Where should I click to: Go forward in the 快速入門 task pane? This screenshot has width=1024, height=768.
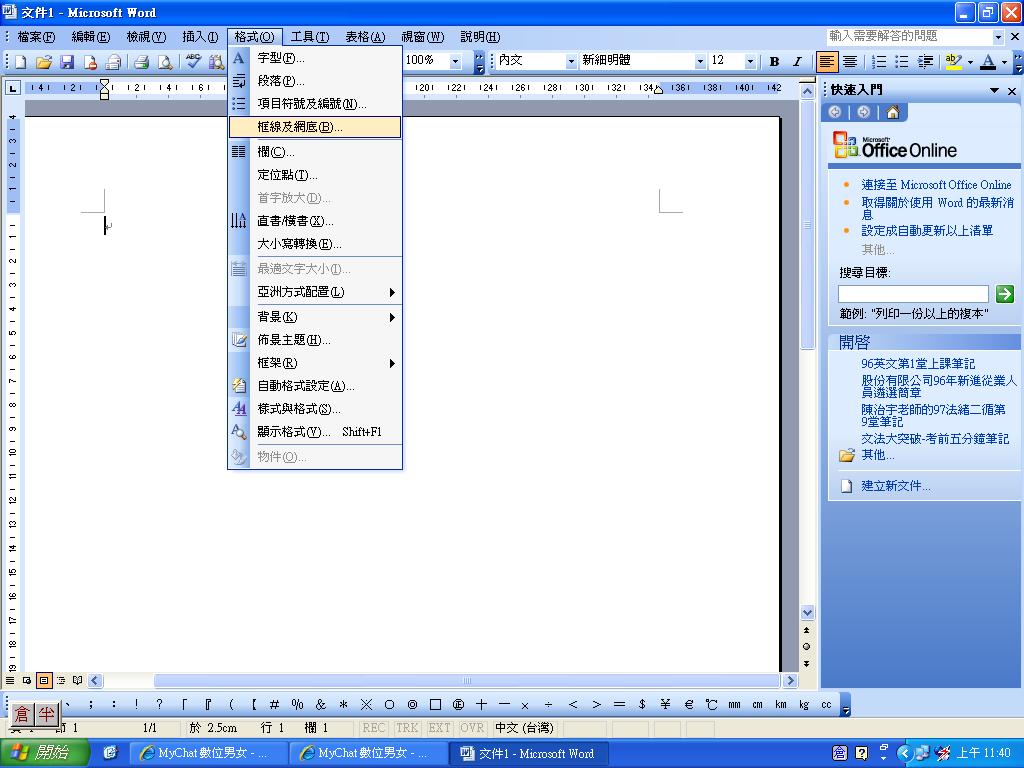tap(863, 112)
